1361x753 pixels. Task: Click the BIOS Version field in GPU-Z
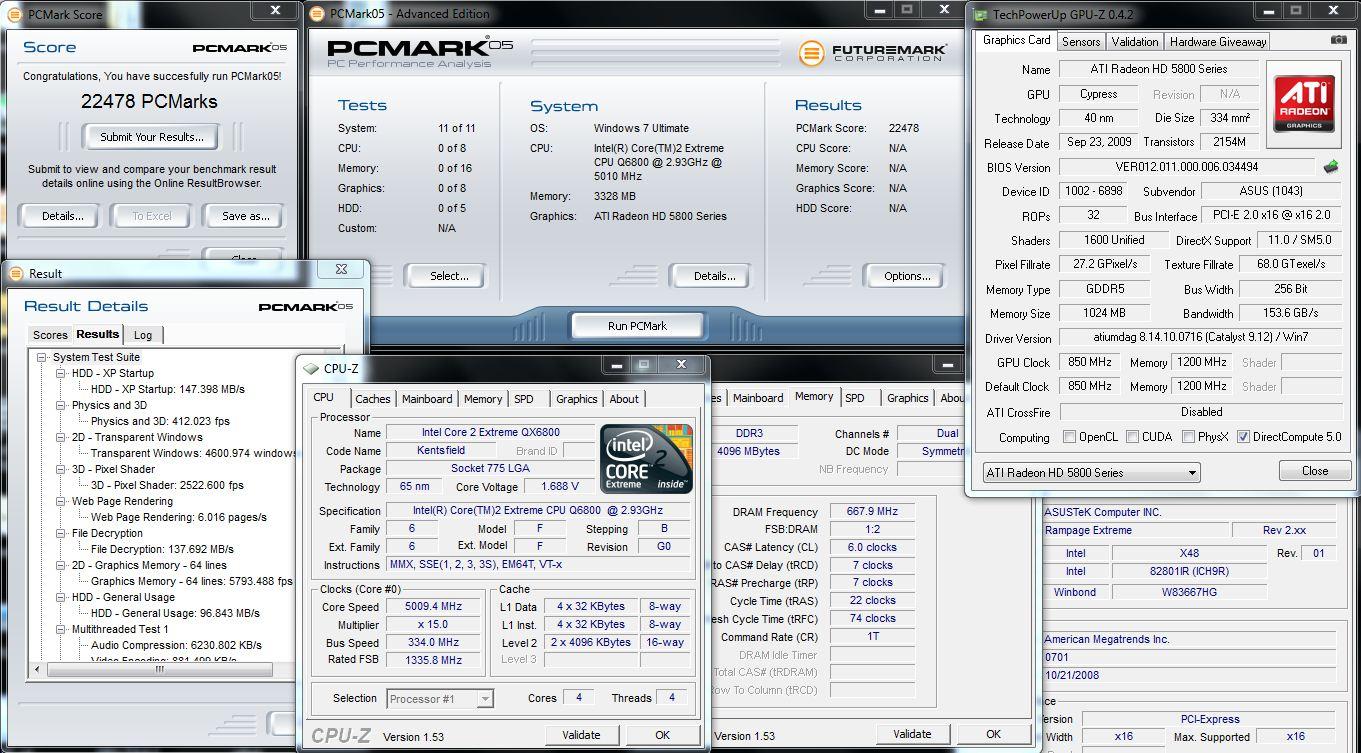1186,167
